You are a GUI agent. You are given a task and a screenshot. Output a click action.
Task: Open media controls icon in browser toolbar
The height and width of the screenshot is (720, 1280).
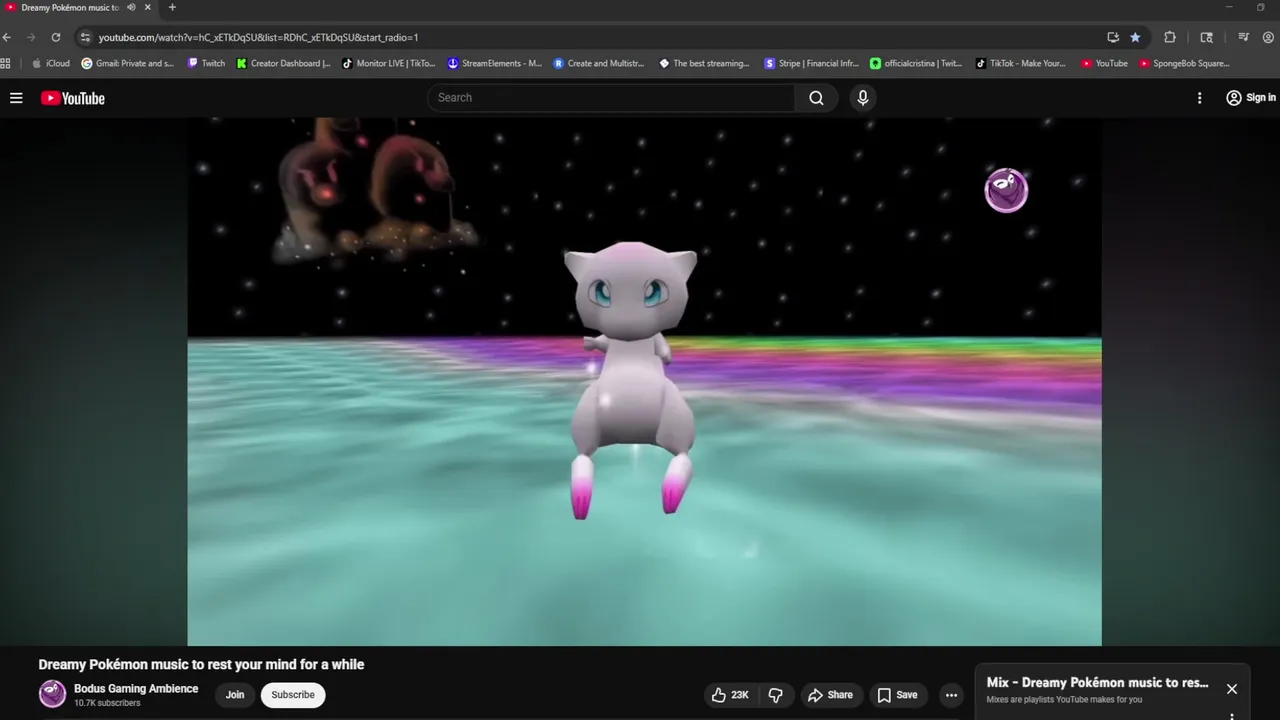pos(1243,37)
